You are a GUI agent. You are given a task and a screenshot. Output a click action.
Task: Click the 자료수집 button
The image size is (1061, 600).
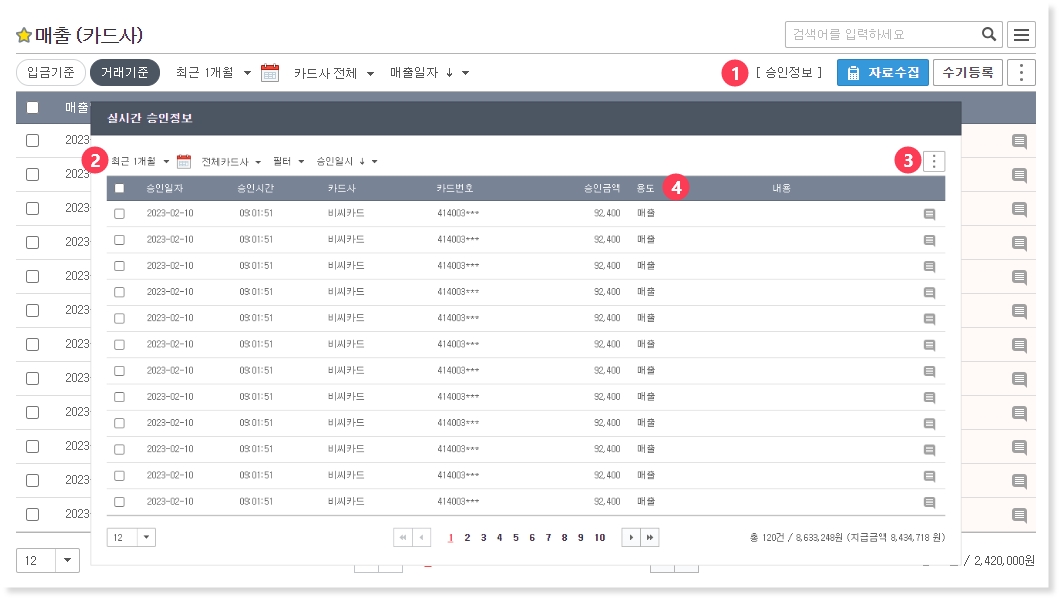[x=882, y=73]
